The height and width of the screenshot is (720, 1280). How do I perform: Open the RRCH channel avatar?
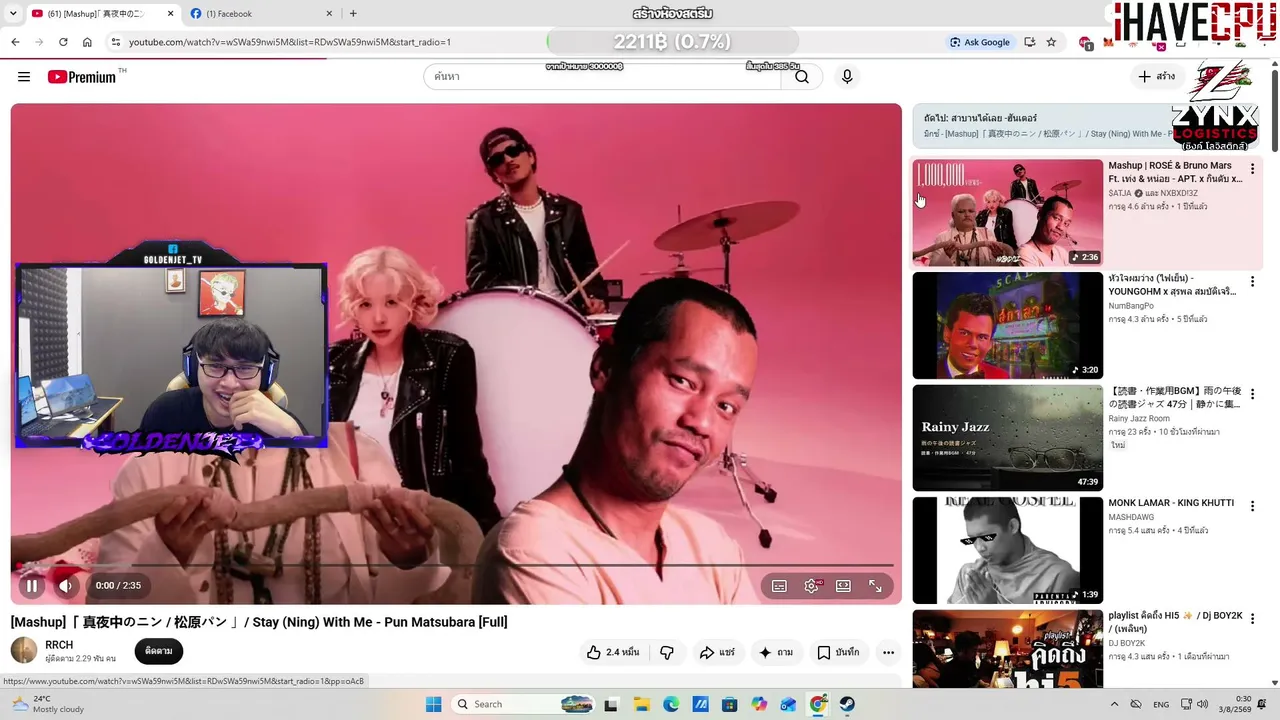point(24,651)
